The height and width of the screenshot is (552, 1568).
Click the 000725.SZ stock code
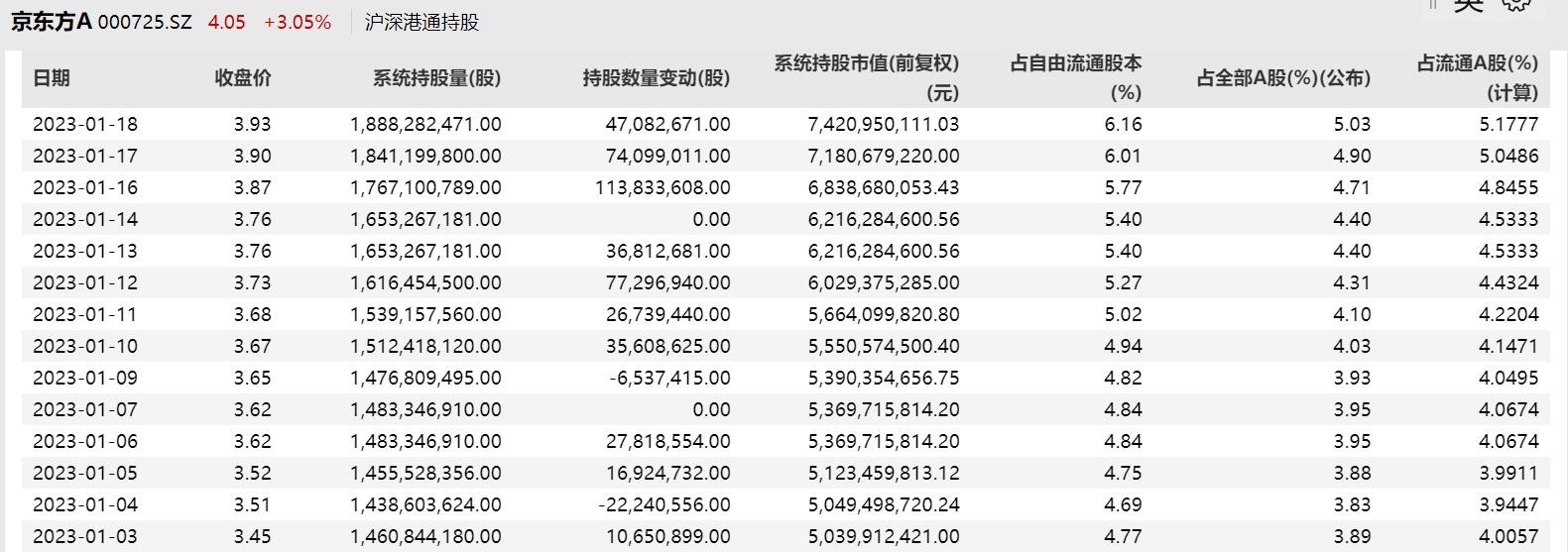145,23
